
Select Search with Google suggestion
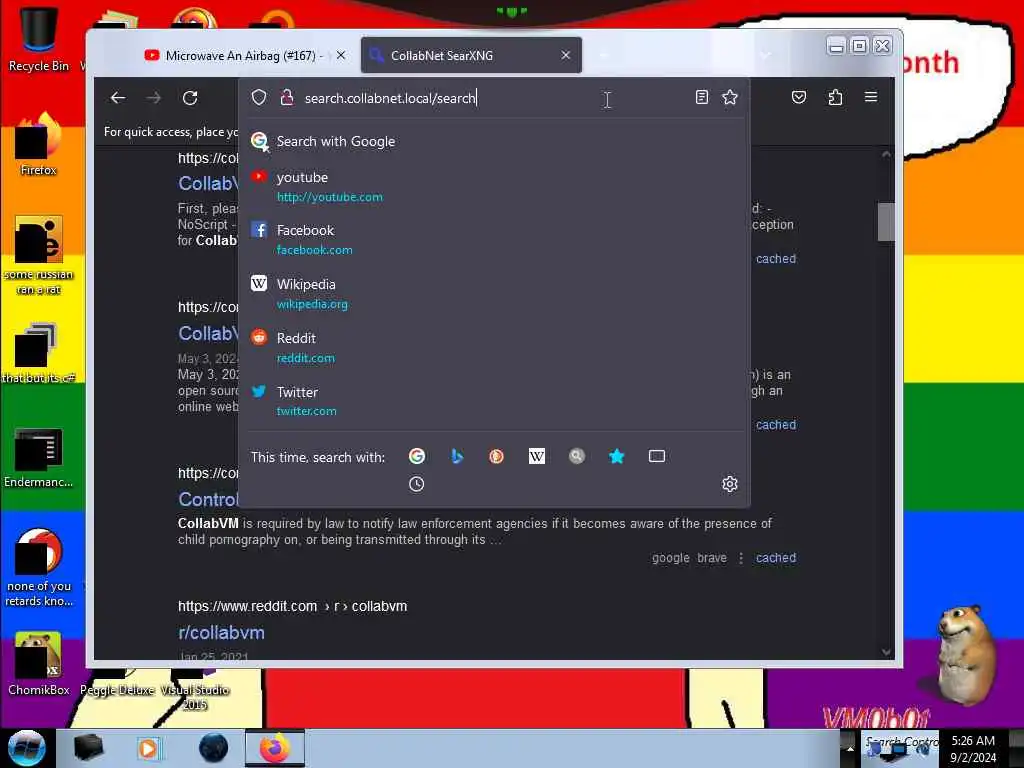[x=494, y=141]
